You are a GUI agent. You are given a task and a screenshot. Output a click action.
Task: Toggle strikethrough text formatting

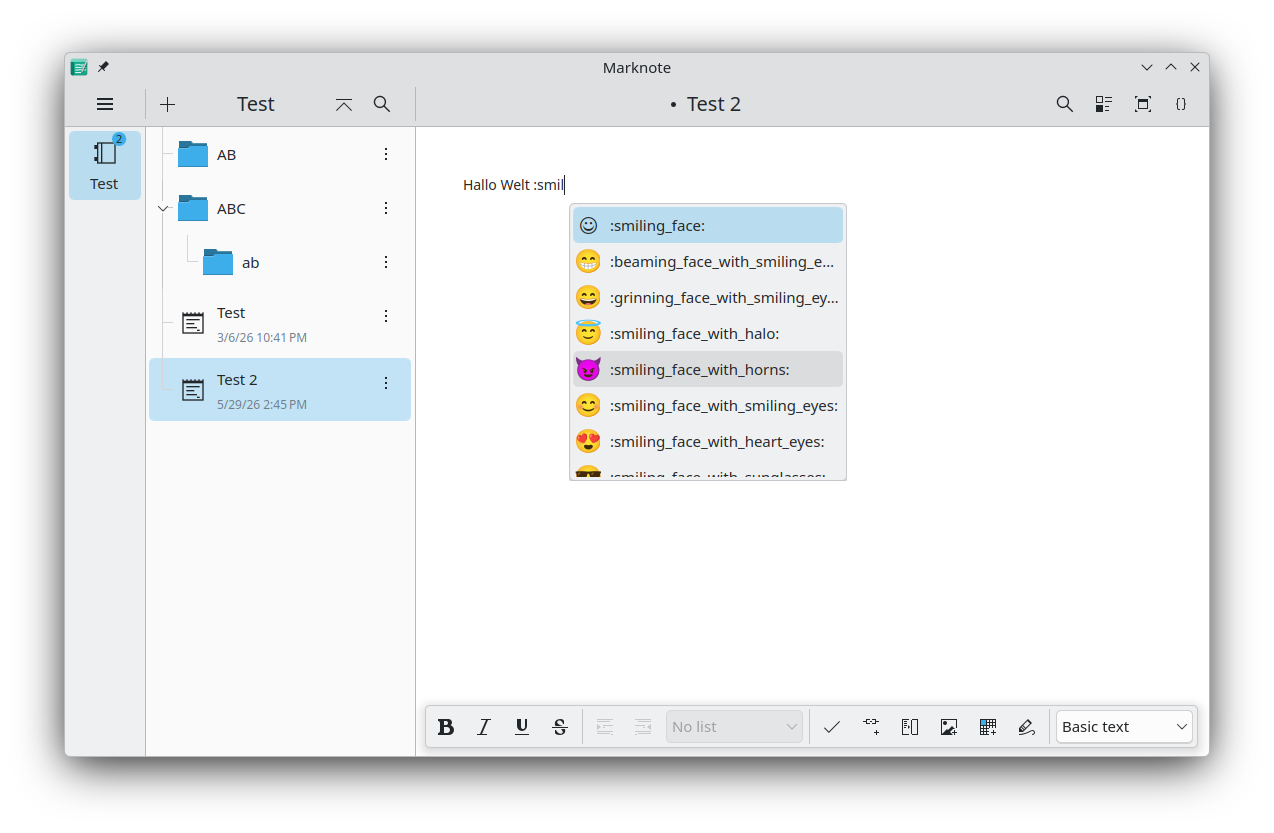(x=560, y=727)
